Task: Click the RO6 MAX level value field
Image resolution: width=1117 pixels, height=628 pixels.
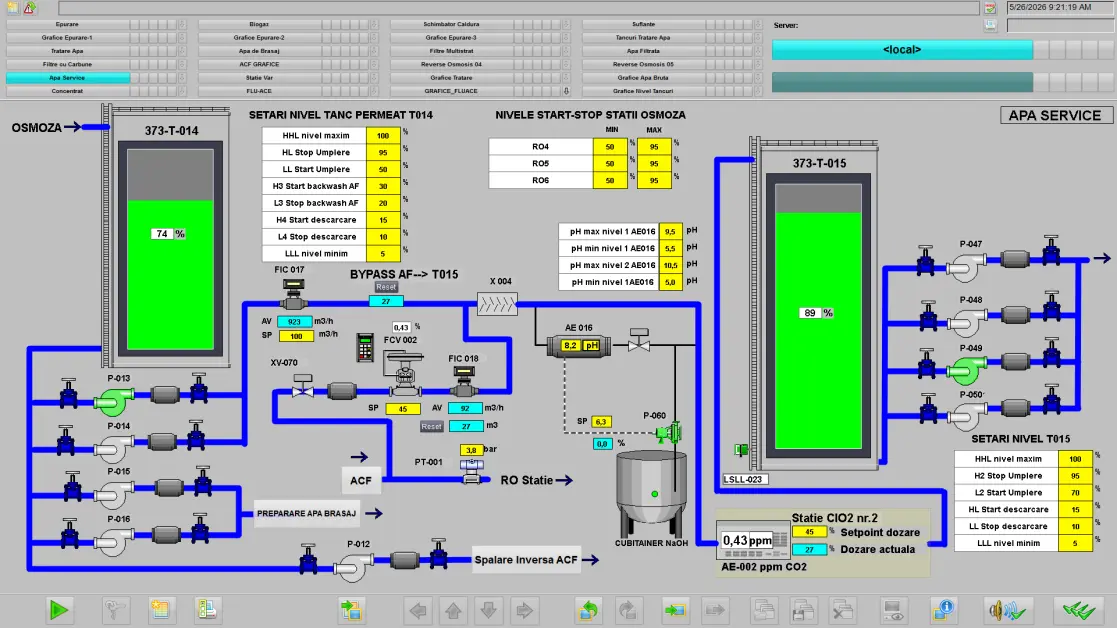Action: pyautogui.click(x=654, y=180)
